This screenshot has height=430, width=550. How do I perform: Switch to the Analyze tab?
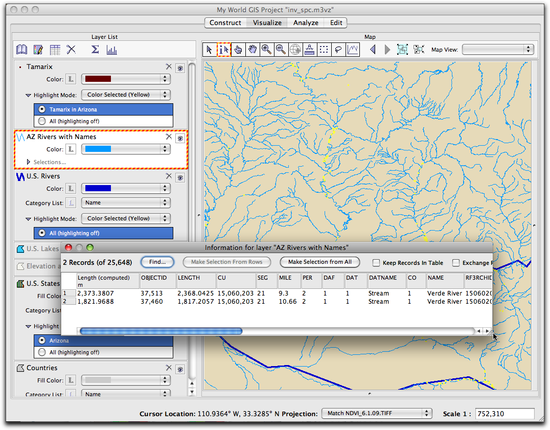click(306, 23)
